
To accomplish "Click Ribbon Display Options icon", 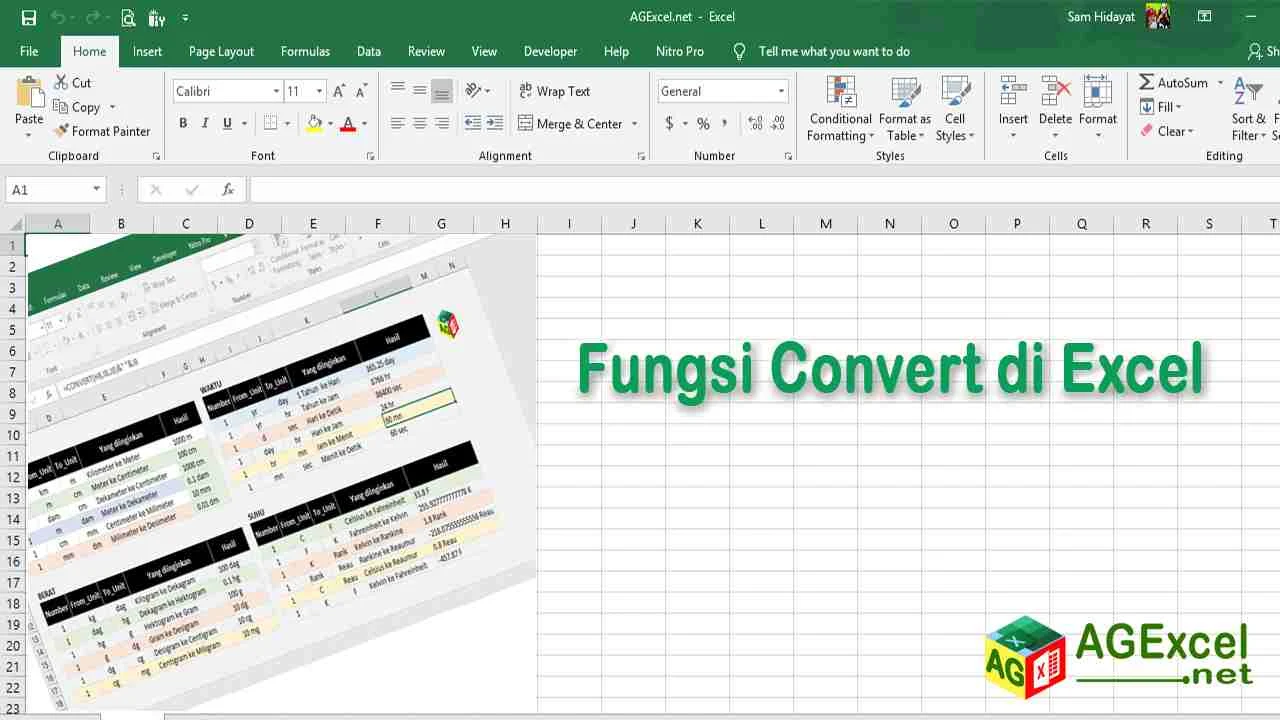I will (x=1204, y=17).
